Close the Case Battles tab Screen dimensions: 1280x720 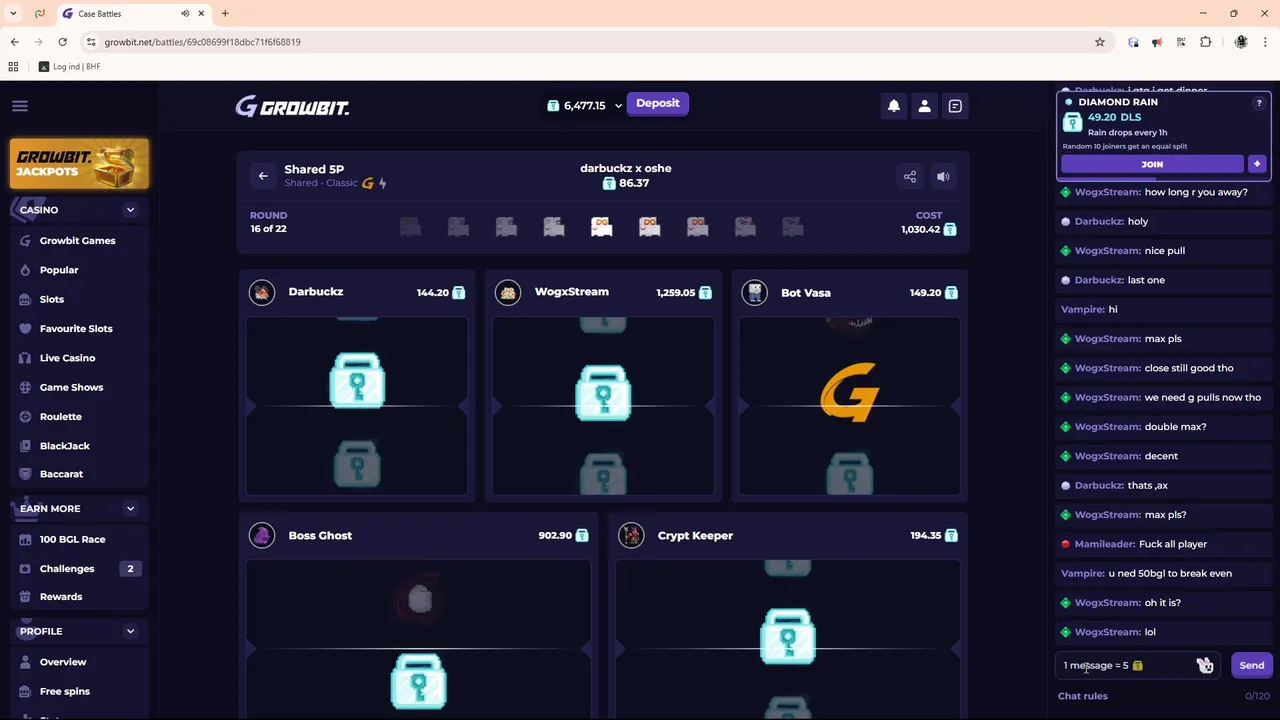coord(201,14)
